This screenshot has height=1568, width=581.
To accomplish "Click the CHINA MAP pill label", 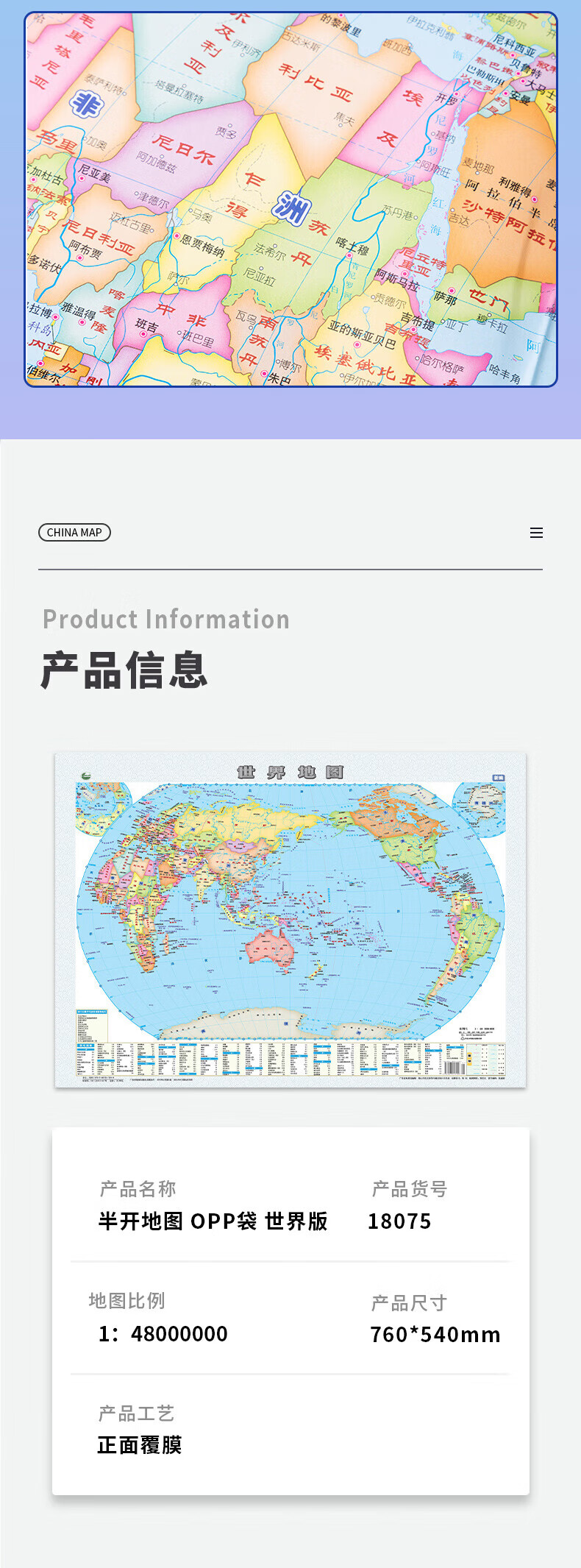I will pos(74,532).
